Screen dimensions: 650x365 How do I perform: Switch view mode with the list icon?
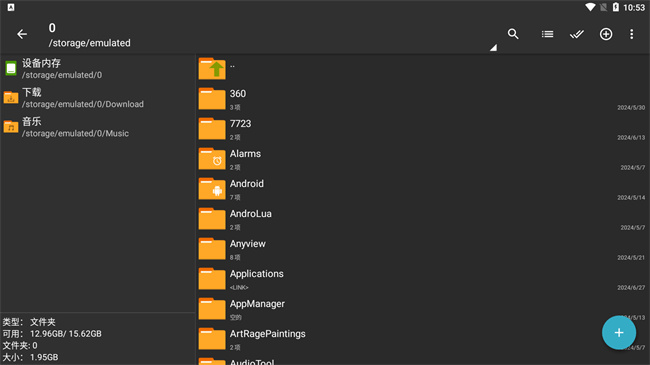pyautogui.click(x=547, y=34)
